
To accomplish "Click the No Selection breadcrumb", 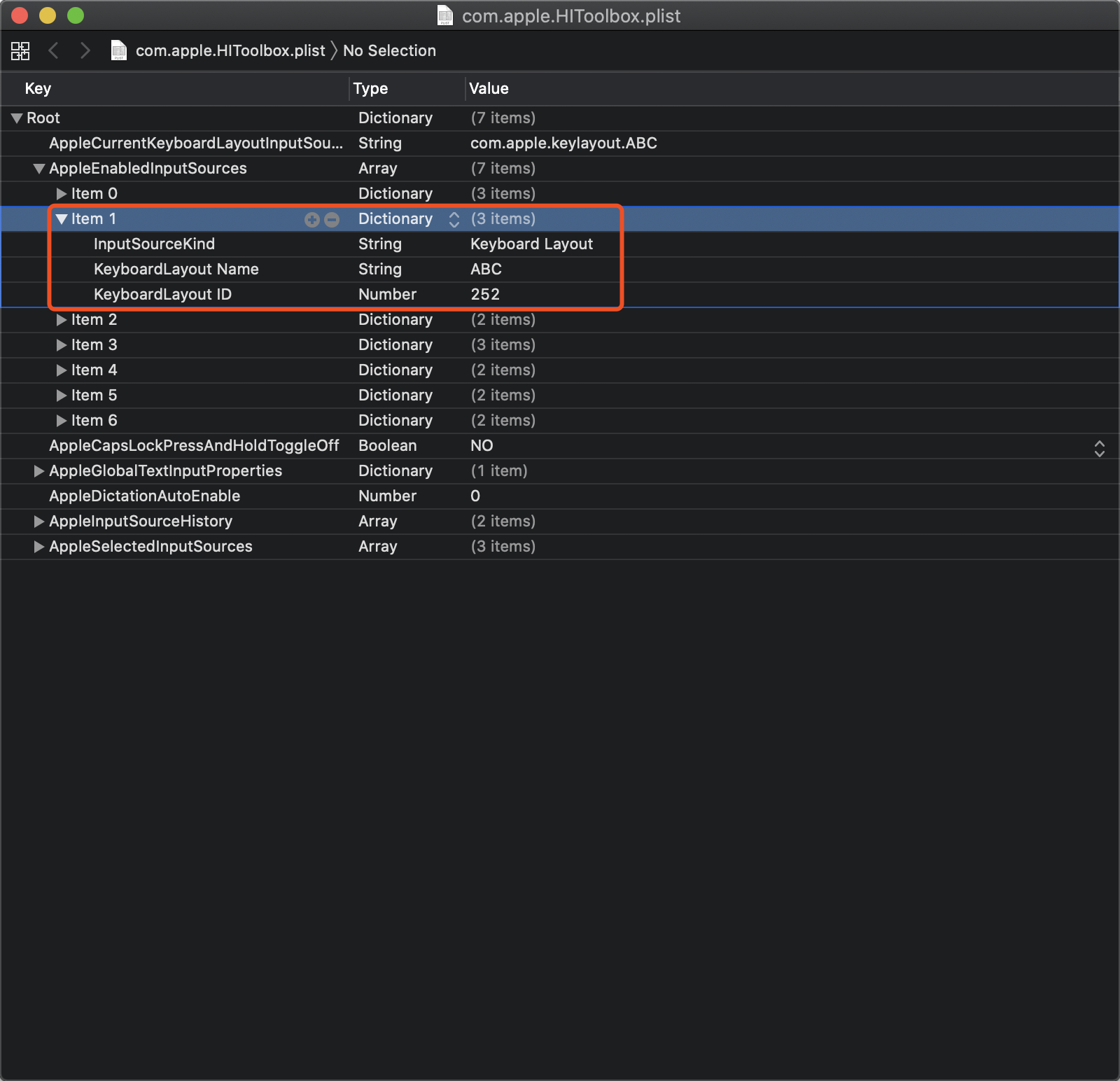I will [x=389, y=50].
